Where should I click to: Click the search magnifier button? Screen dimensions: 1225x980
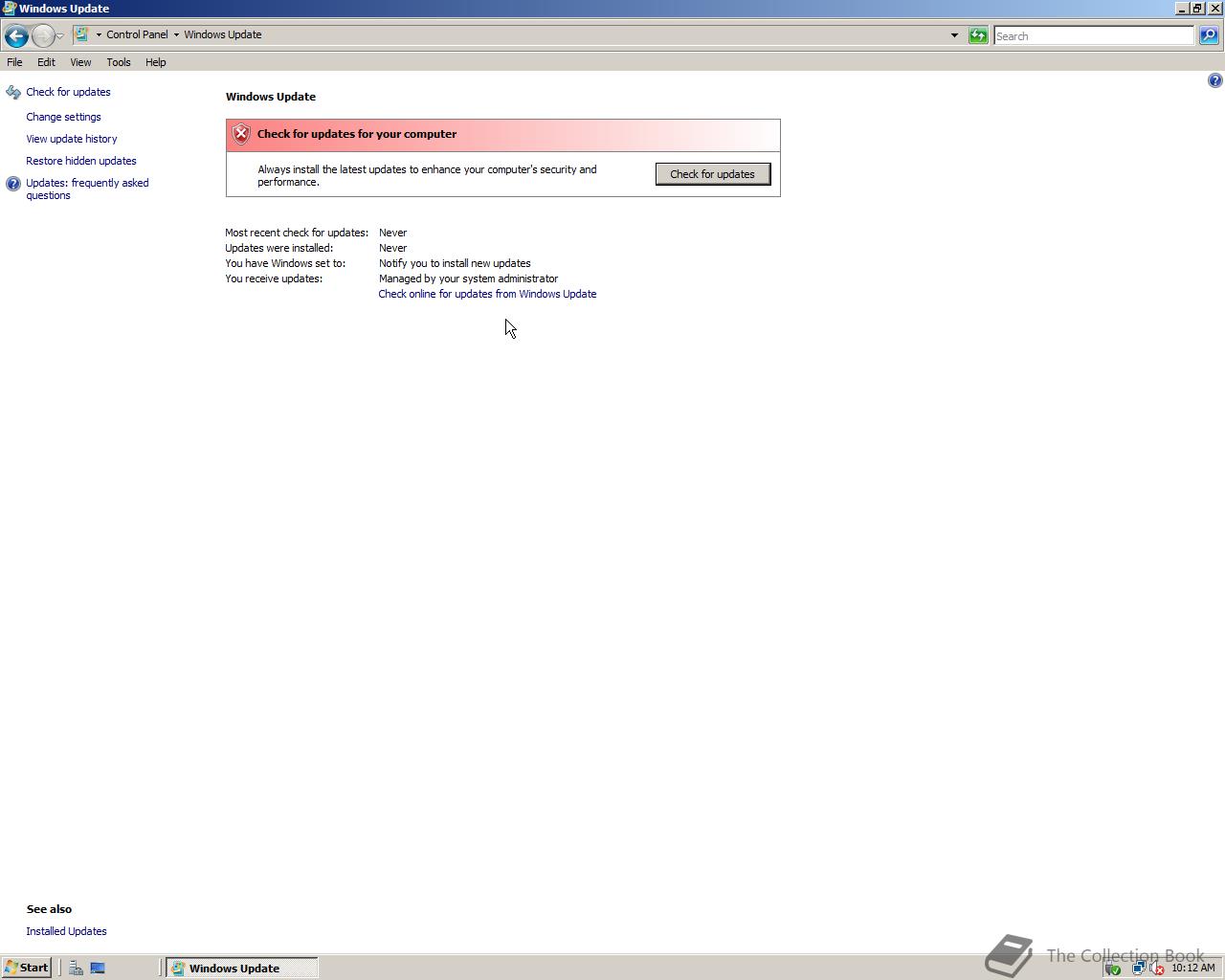[1209, 35]
